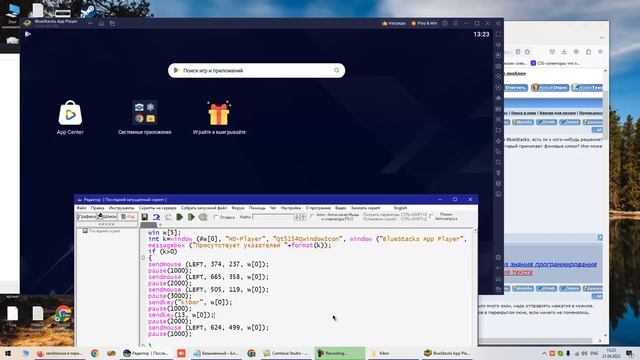Open the Видео menu in the editor
The image size is (640, 360).
point(340,208)
